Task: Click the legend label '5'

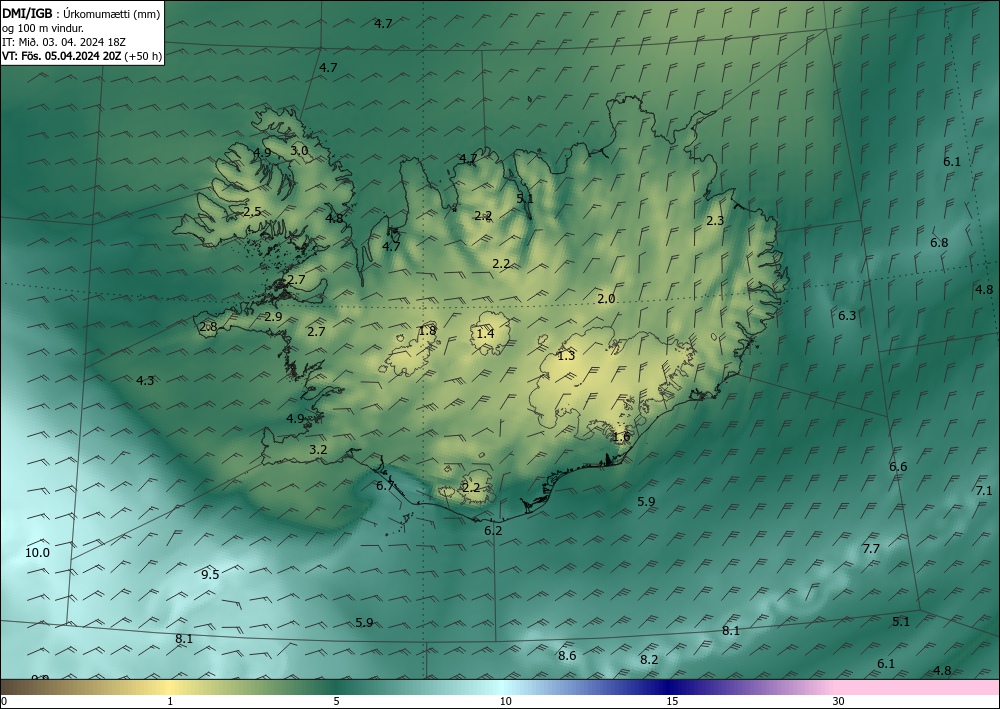Action: pyautogui.click(x=336, y=702)
